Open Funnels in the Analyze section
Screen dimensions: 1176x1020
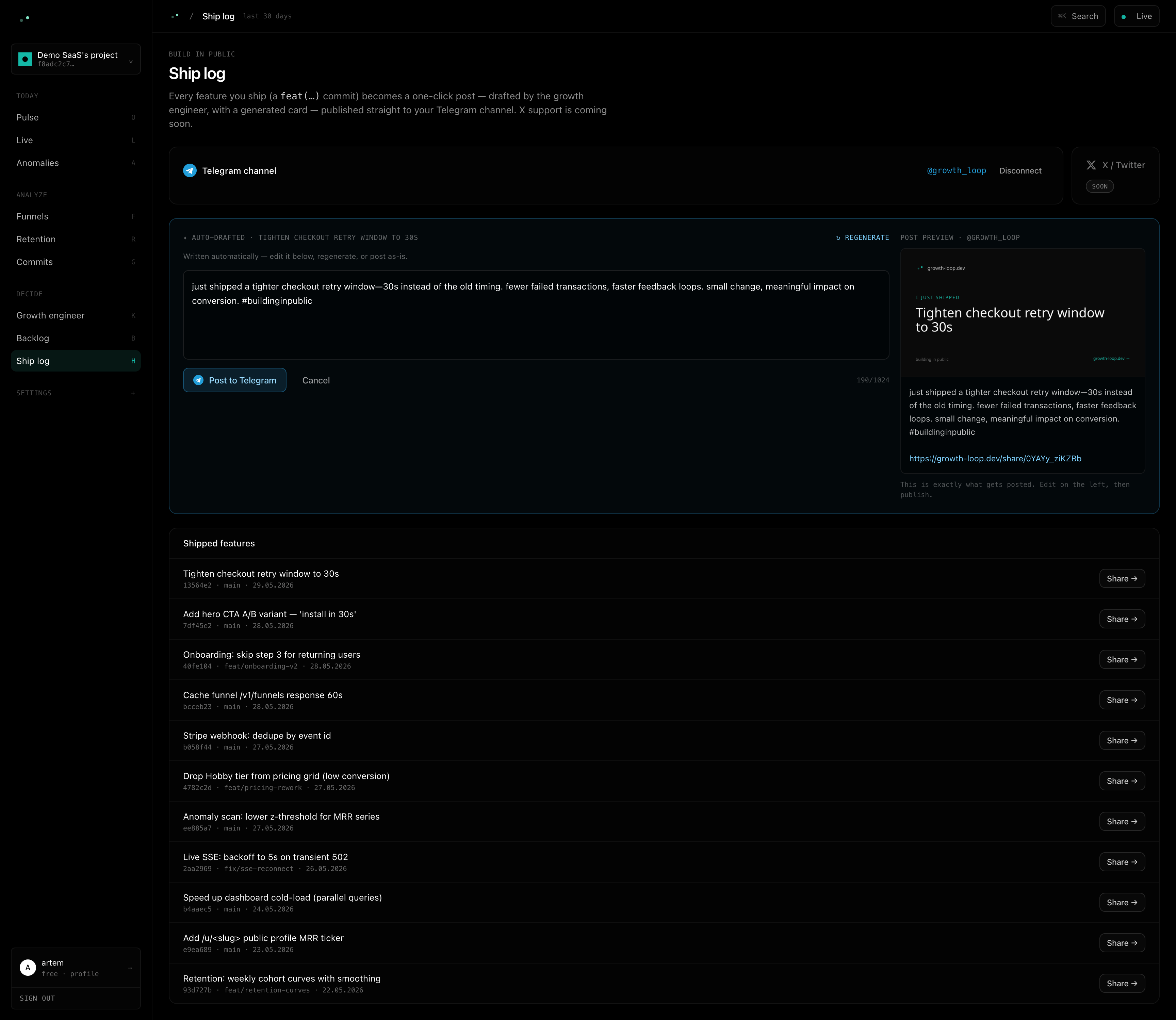point(76,216)
